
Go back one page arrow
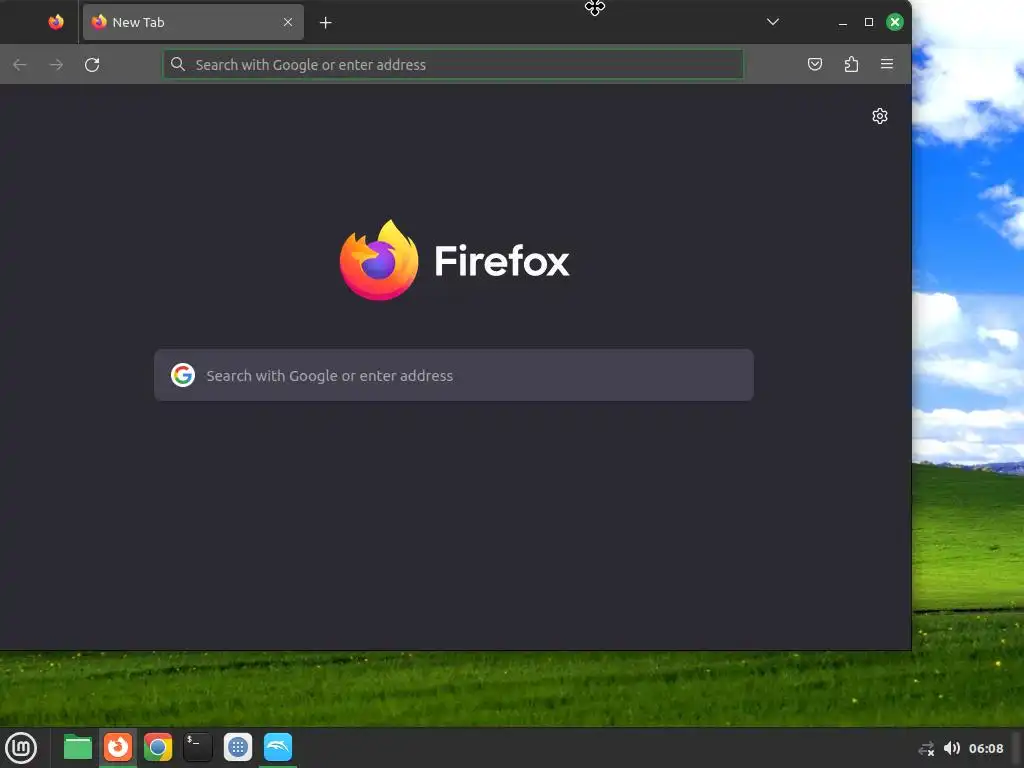(20, 65)
